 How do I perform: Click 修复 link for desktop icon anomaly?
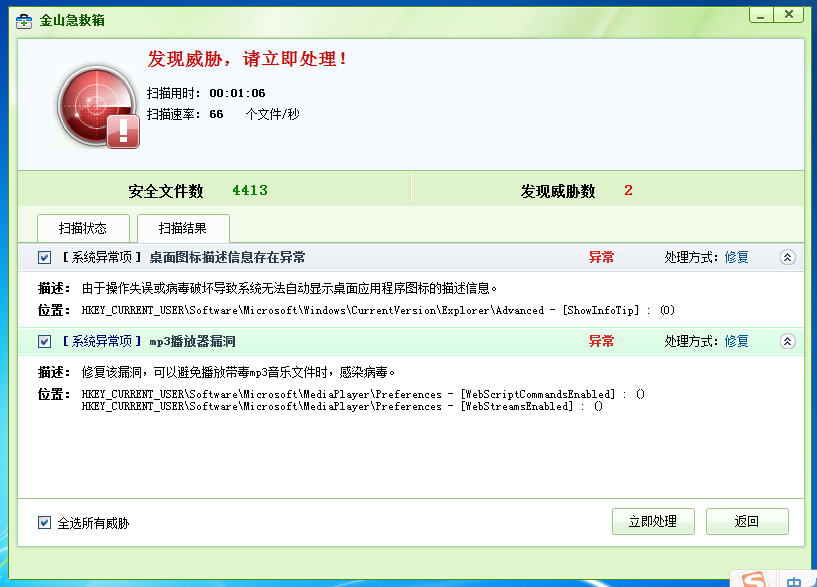pos(736,257)
